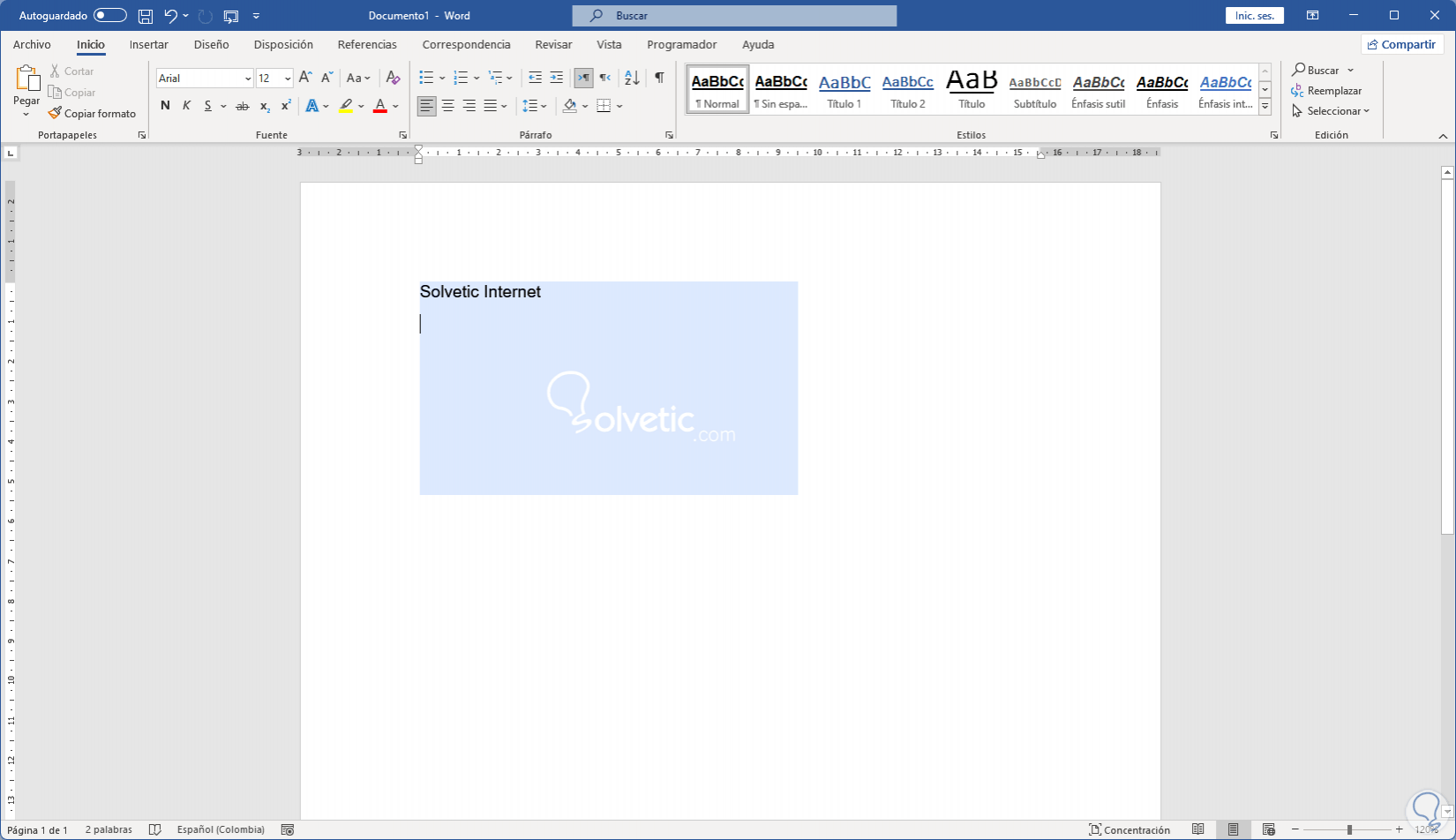The image size is (1456, 840).
Task: Center align the paragraph
Action: pyautogui.click(x=448, y=106)
